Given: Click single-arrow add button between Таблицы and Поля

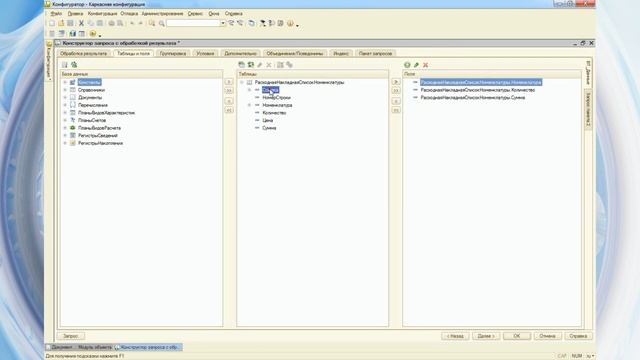Looking at the screenshot, I should [396, 82].
